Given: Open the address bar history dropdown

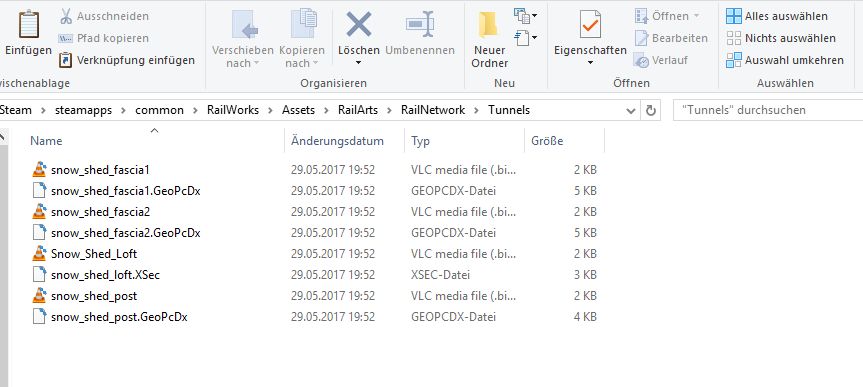Looking at the screenshot, I should tap(631, 111).
